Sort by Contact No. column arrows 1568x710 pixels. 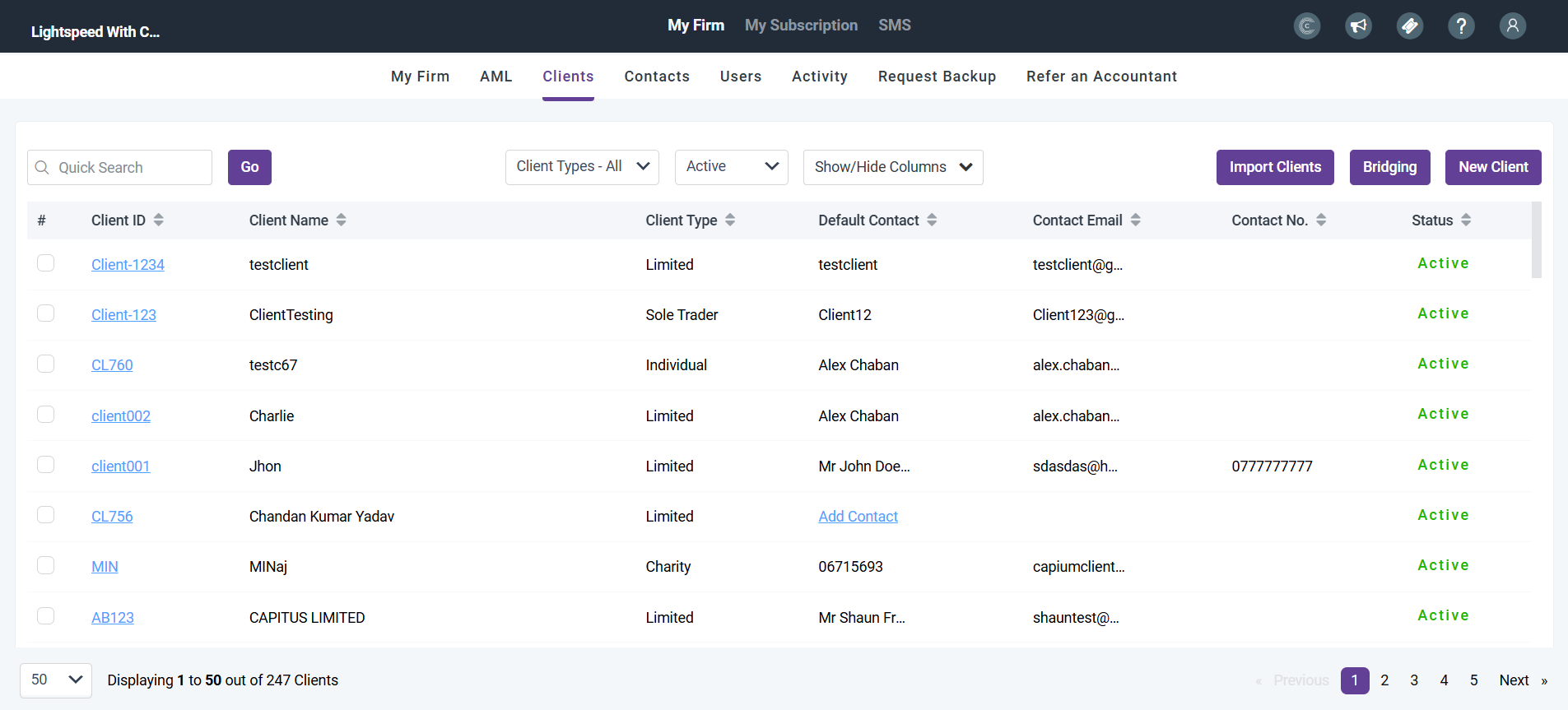pos(1321,220)
